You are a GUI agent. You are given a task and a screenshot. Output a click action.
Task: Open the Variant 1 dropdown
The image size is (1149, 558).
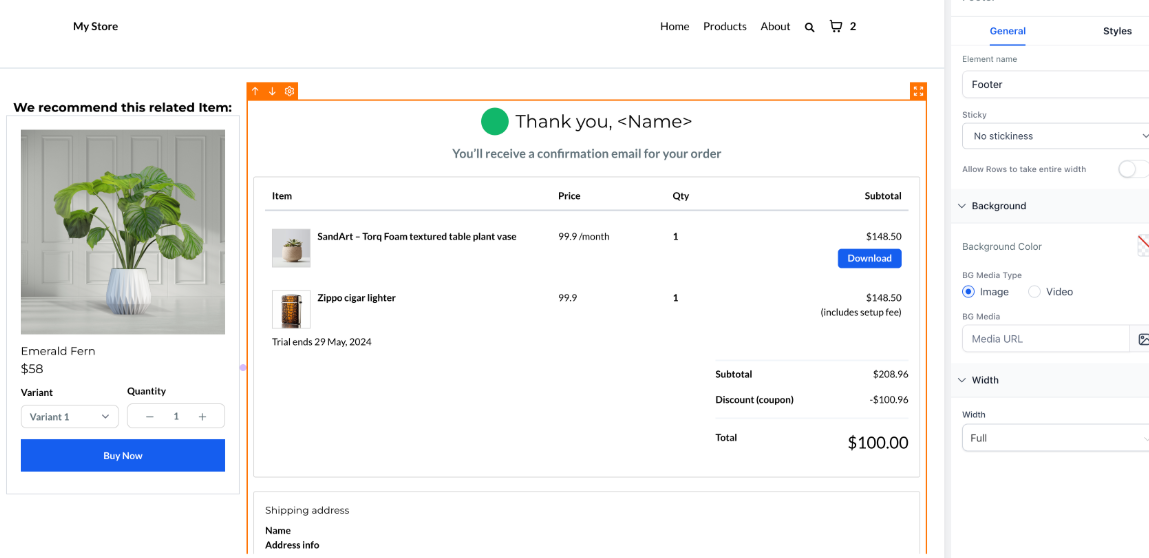click(x=69, y=417)
